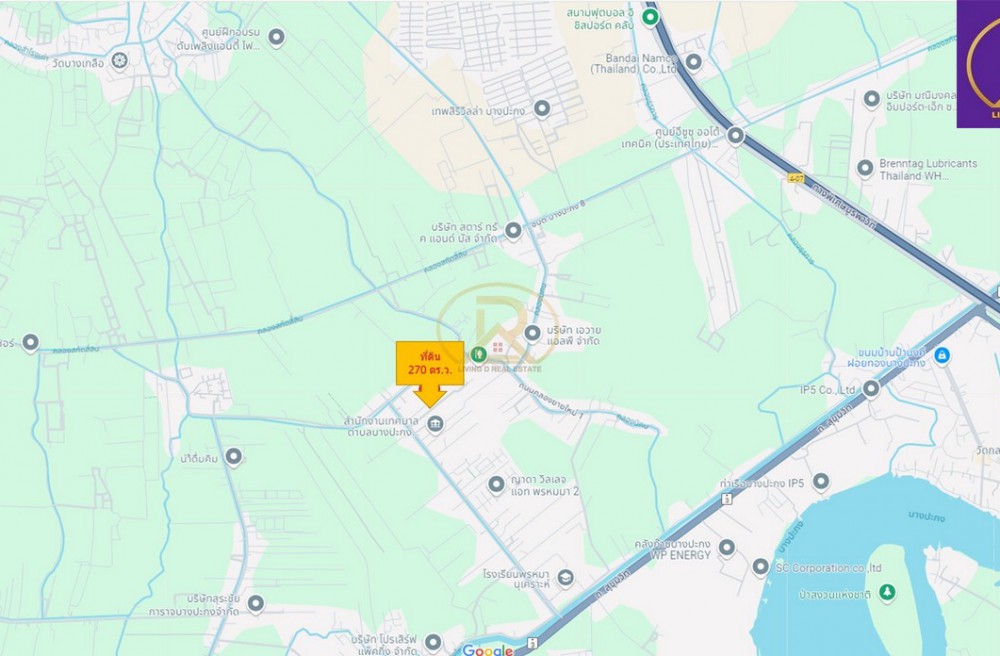Click the Living D Real Estate watermark
The width and height of the screenshot is (1000, 656).
pyautogui.click(x=499, y=328)
